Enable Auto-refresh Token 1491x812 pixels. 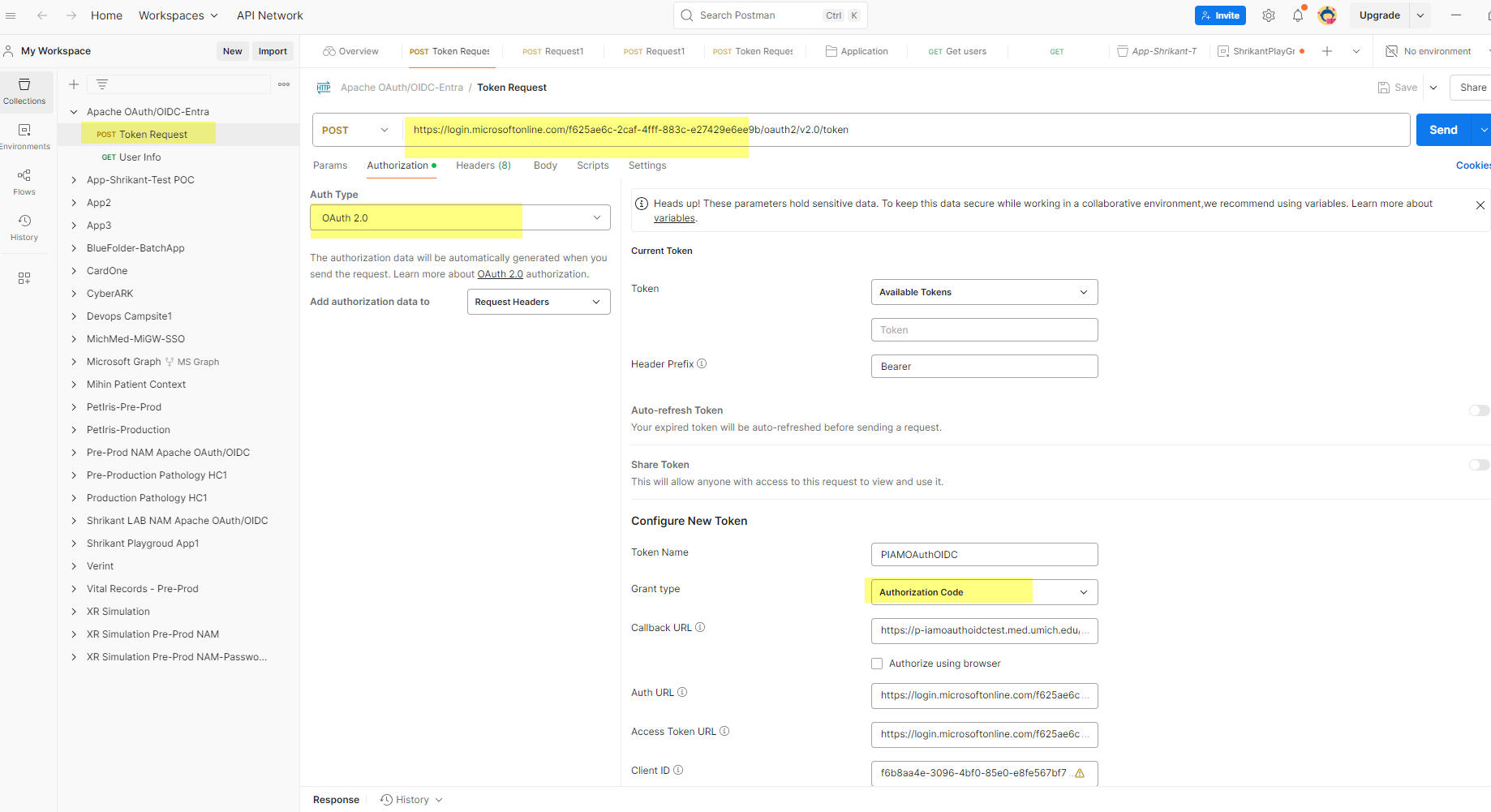[x=1478, y=410]
